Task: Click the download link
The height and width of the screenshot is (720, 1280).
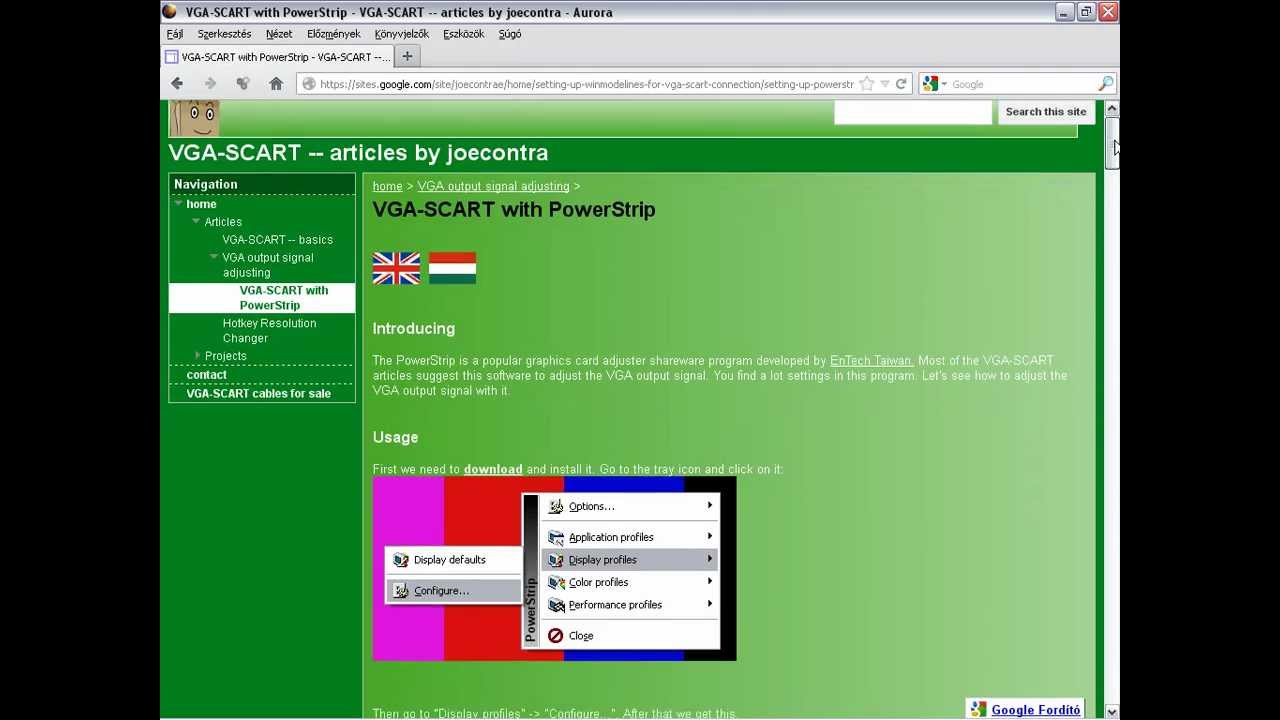Action: tap(493, 469)
